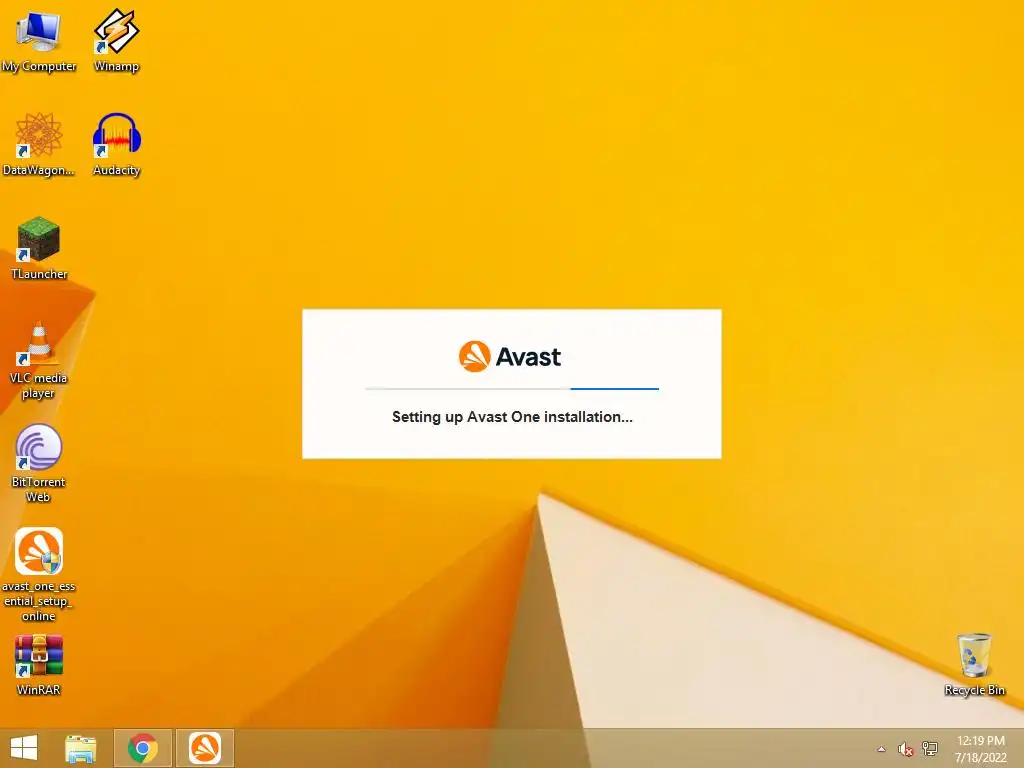Select the Audacity headphones shortcut
1024x768 pixels.
(x=116, y=144)
